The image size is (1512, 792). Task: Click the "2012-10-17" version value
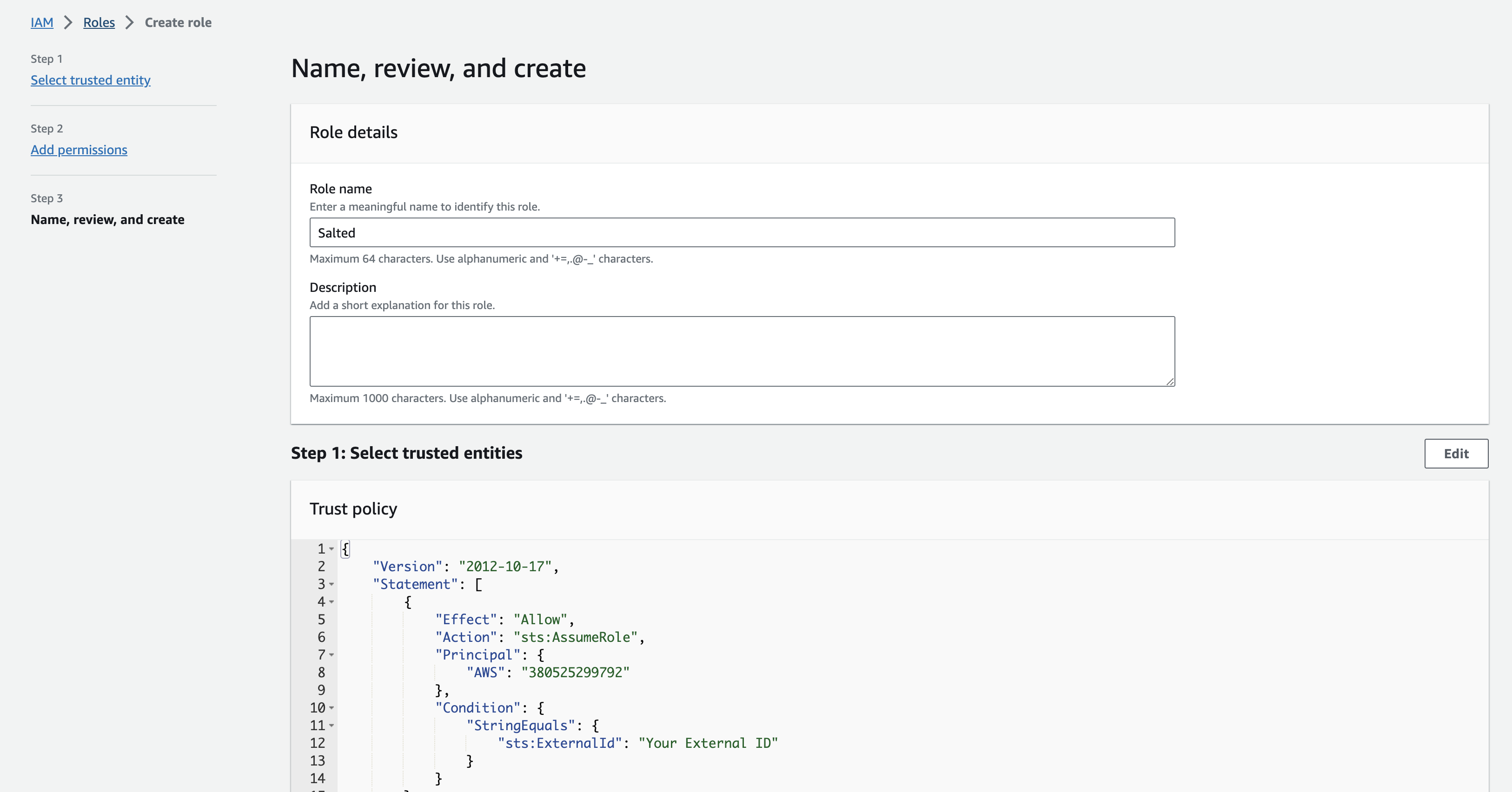pyautogui.click(x=505, y=567)
